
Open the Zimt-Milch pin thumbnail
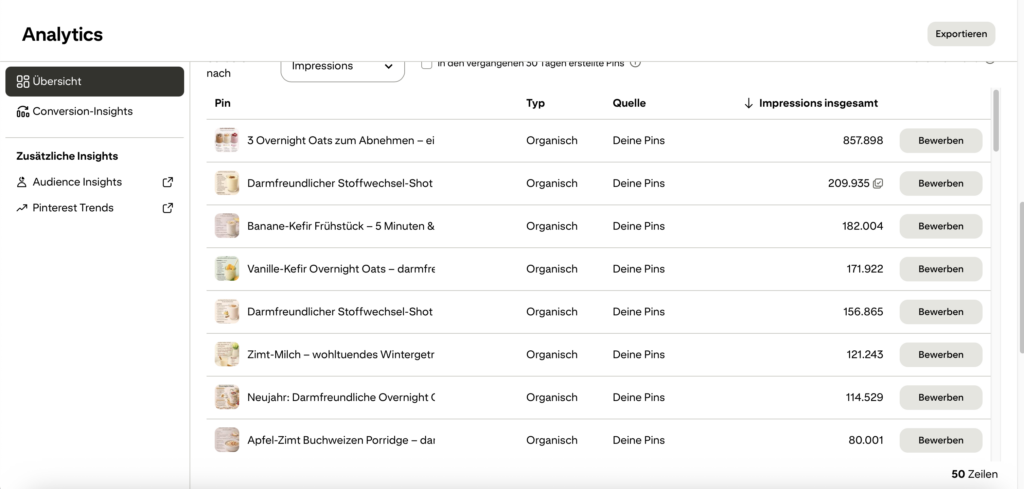pyautogui.click(x=227, y=355)
